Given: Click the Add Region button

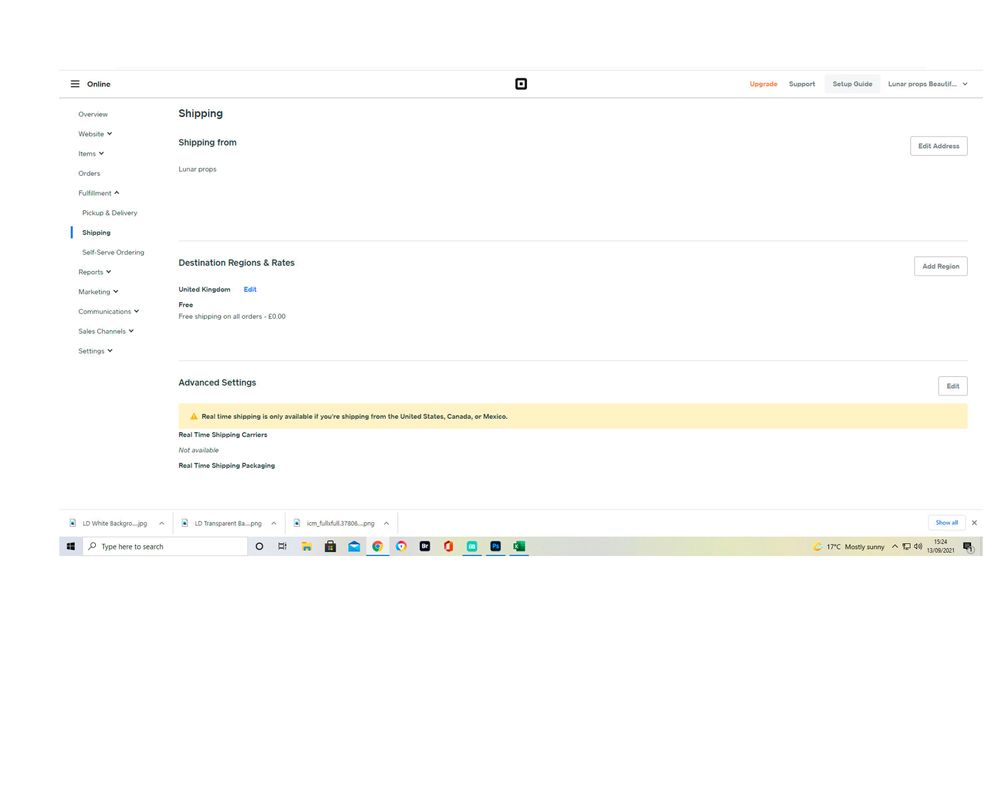Looking at the screenshot, I should 940,266.
